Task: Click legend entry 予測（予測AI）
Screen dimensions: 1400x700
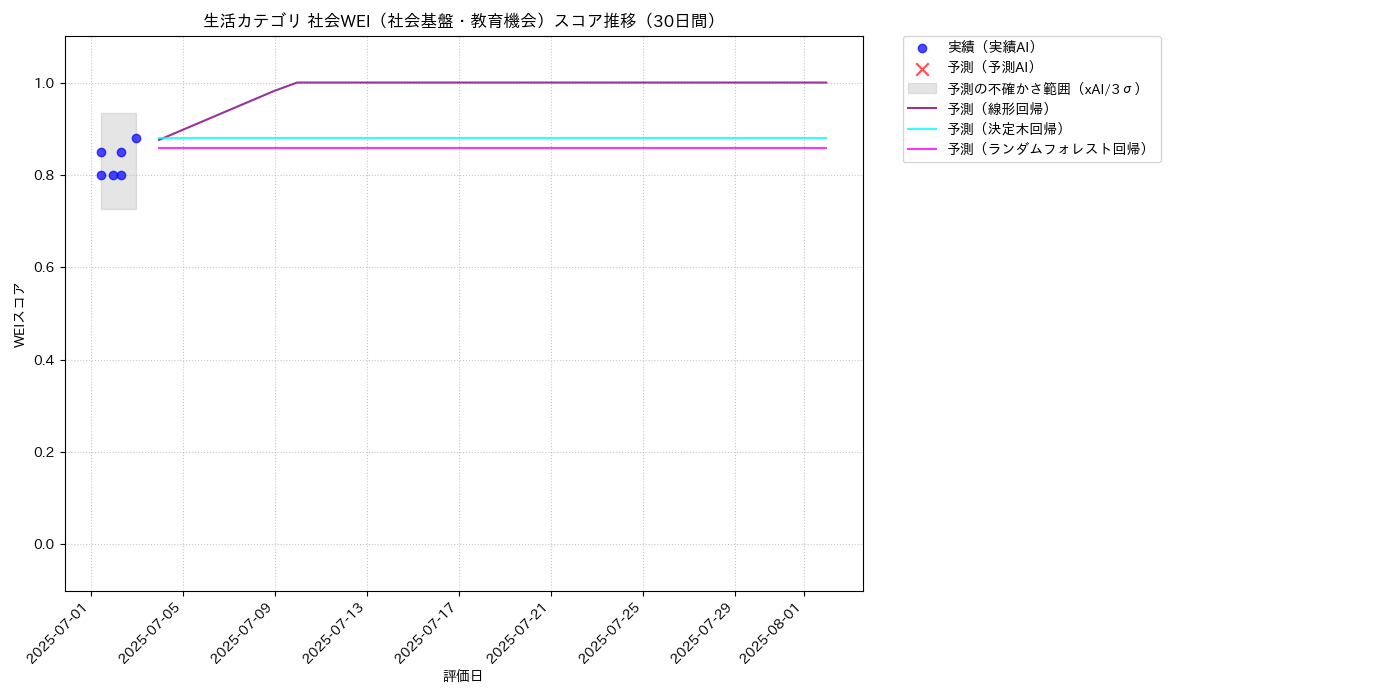Action: click(992, 68)
